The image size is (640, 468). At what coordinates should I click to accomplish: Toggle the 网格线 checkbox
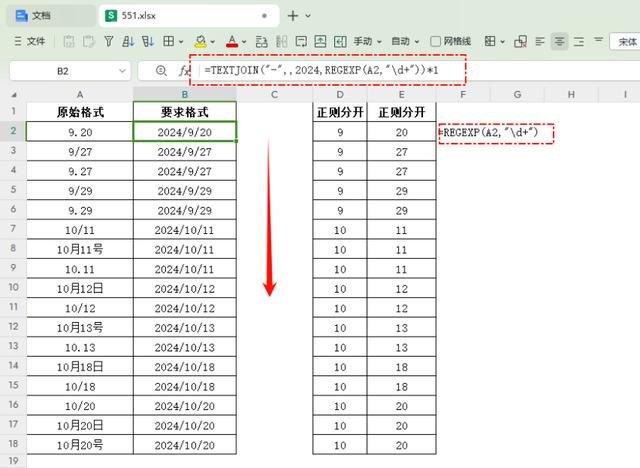436,41
